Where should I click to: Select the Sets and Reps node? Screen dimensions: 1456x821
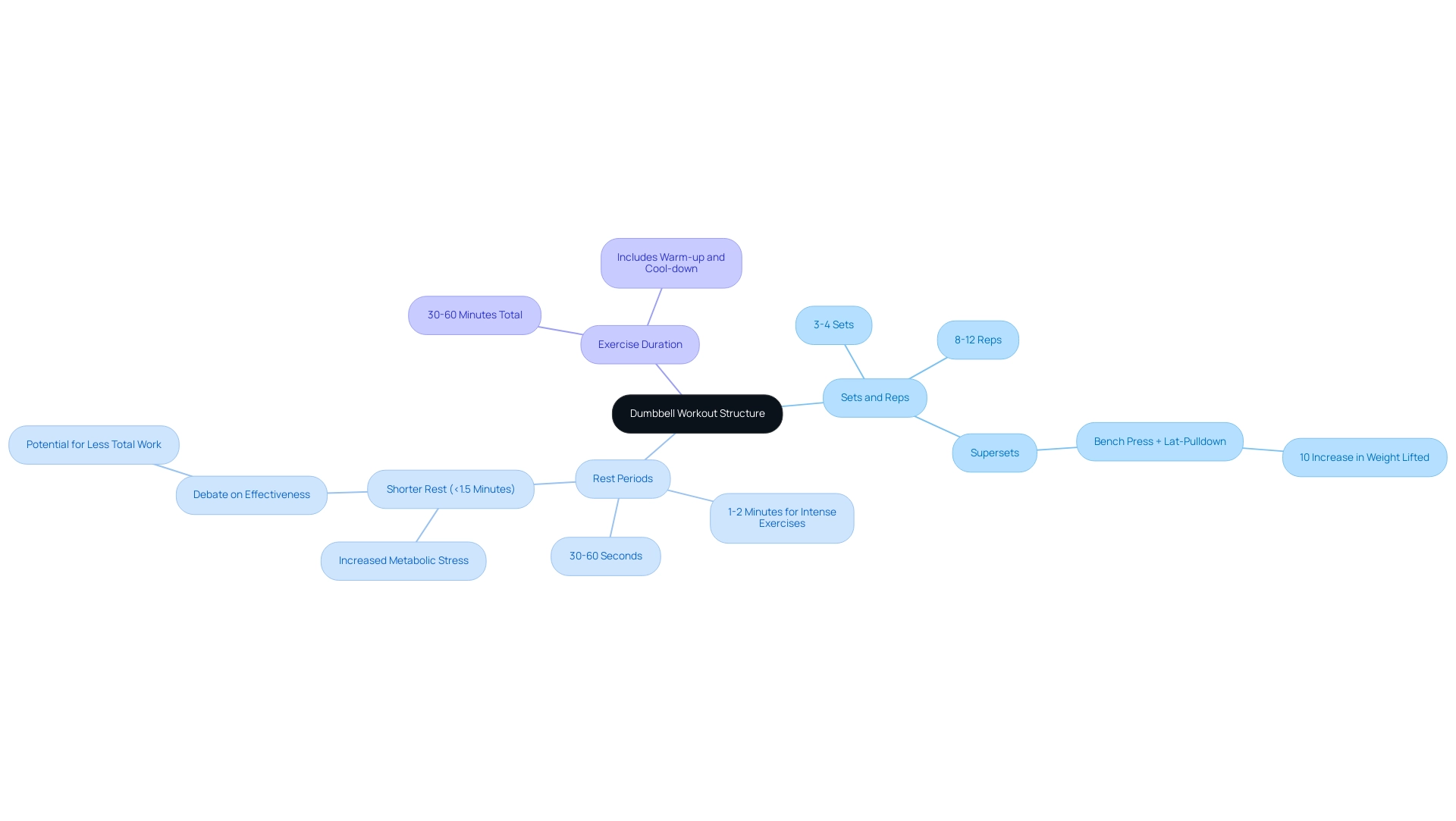pos(874,397)
